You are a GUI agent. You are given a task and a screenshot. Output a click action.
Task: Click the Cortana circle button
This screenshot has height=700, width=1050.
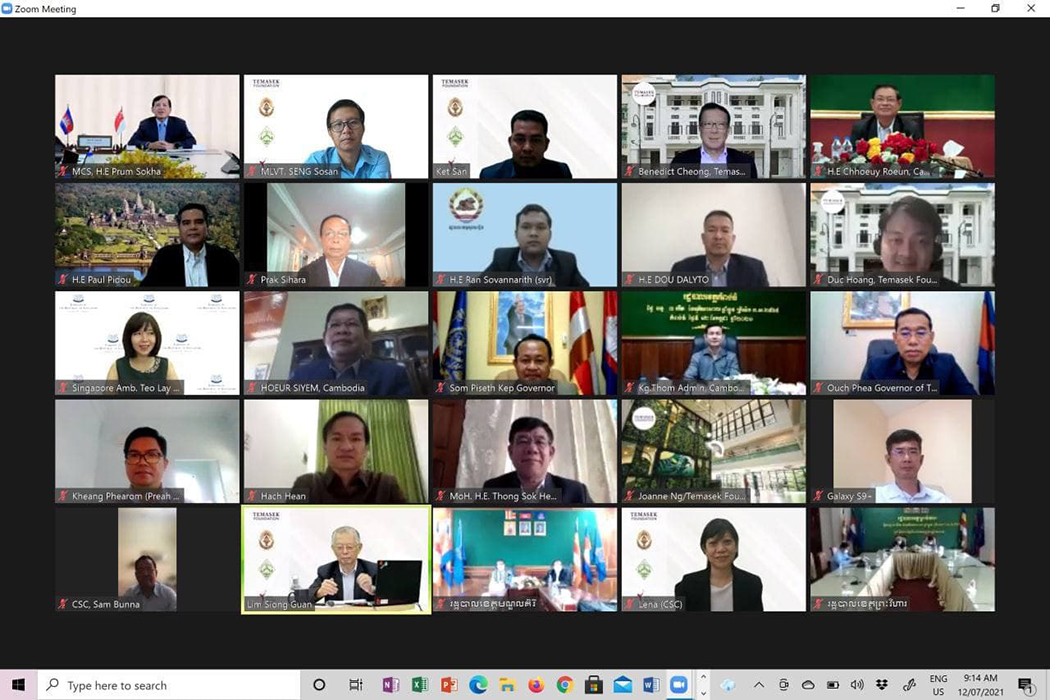click(320, 685)
